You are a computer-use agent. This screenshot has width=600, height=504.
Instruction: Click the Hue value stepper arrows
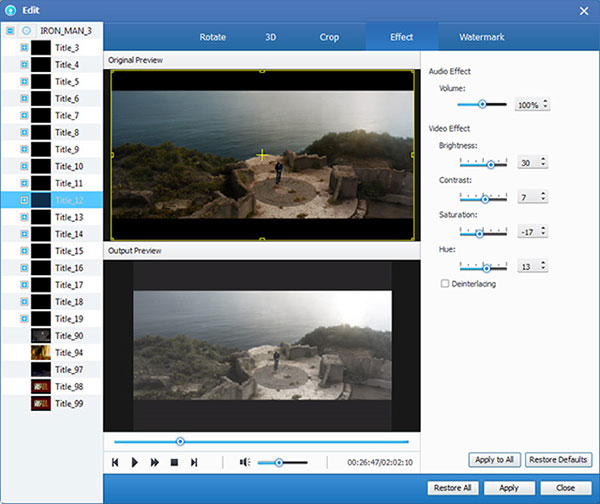543,265
